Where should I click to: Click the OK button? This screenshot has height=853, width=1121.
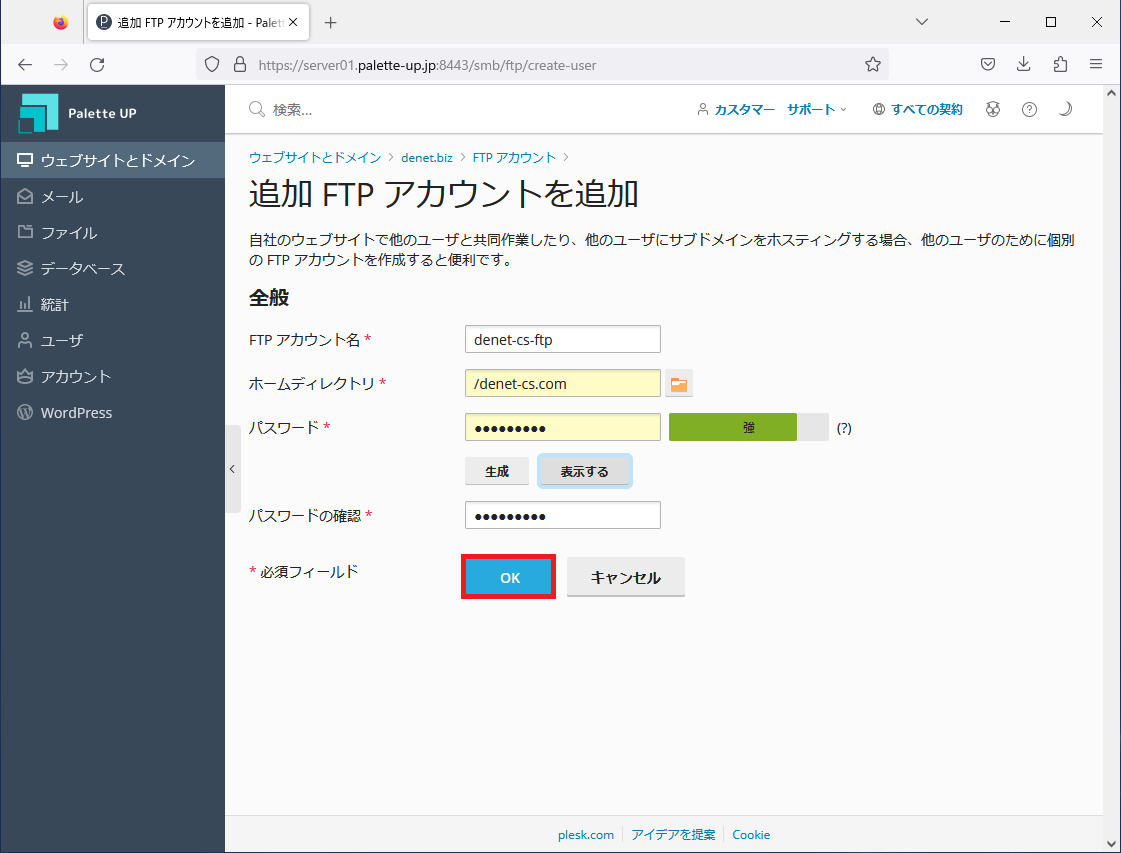pyautogui.click(x=509, y=577)
